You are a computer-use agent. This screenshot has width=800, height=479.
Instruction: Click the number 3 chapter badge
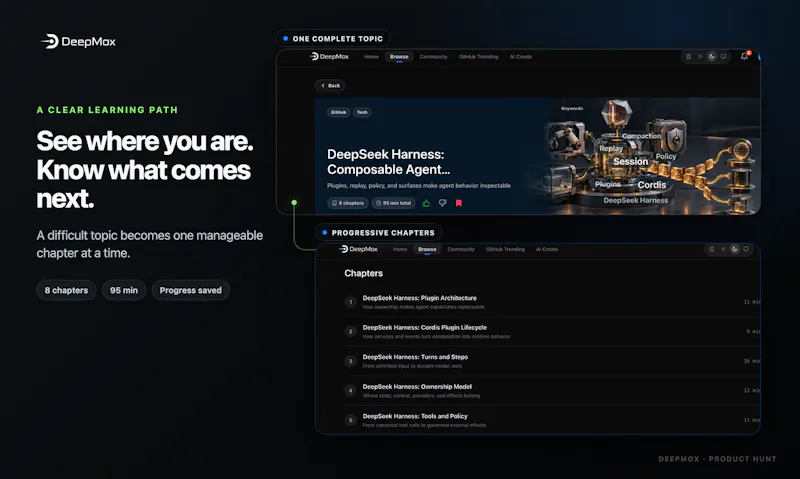coord(351,361)
